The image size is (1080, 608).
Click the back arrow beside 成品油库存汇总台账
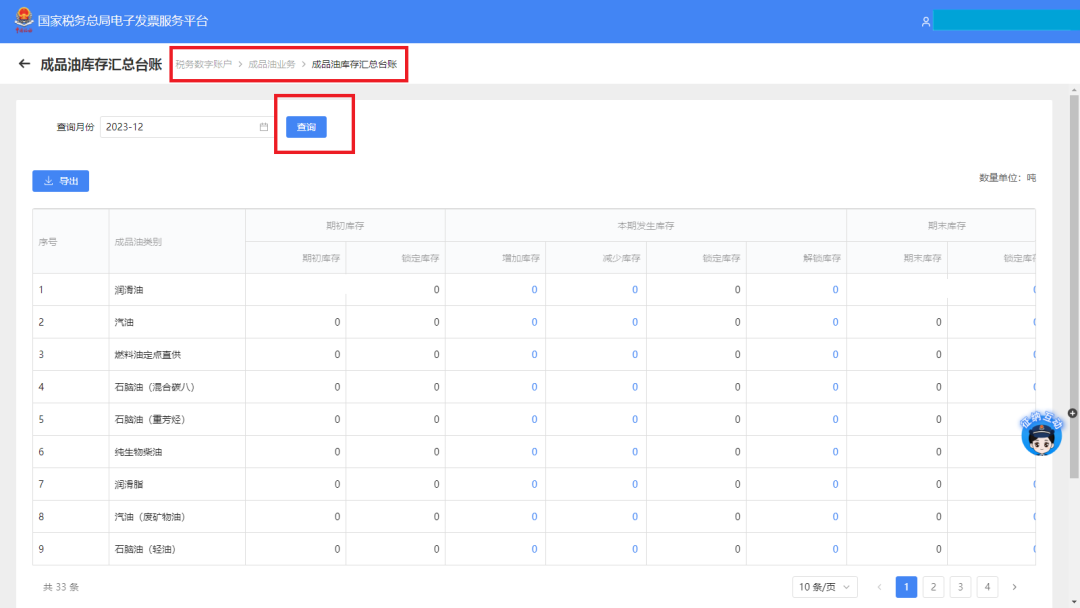(25, 64)
